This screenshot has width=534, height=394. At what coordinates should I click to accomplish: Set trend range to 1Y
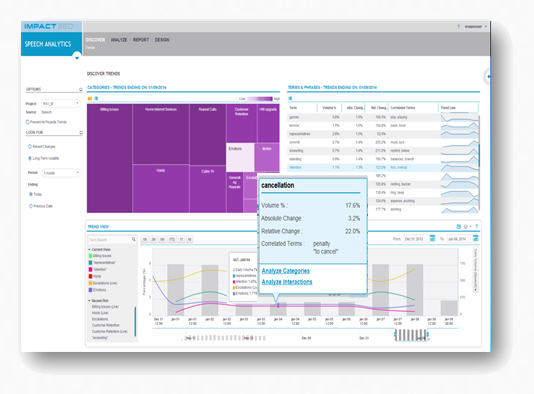(181, 239)
